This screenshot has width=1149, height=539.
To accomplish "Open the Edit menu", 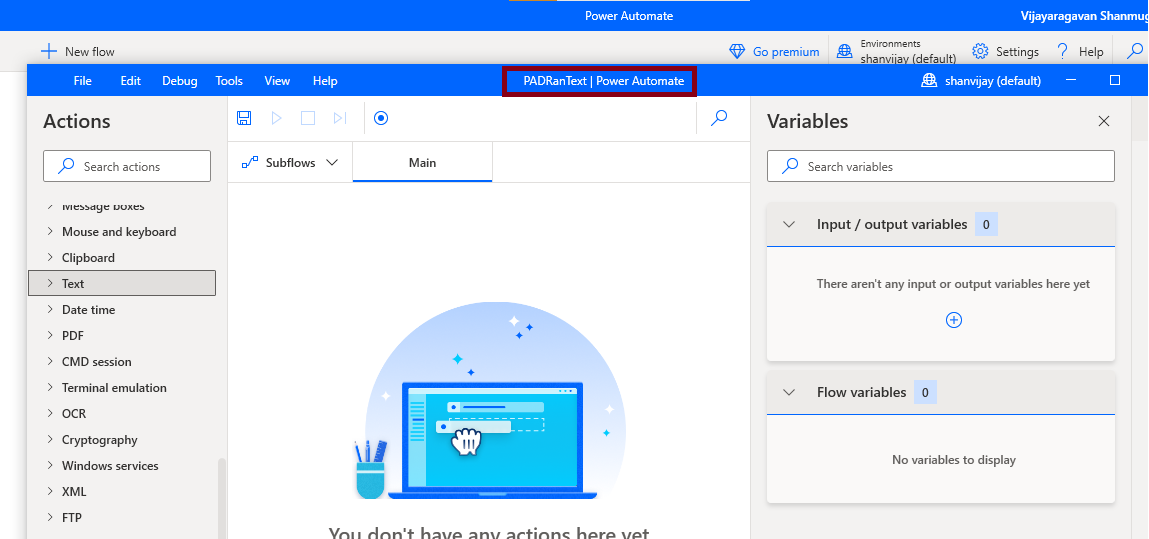I will pos(130,81).
